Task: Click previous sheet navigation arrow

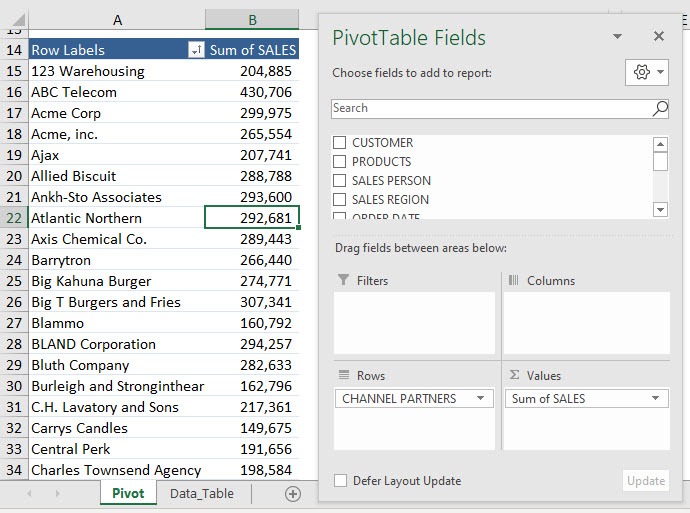Action: coord(29,494)
